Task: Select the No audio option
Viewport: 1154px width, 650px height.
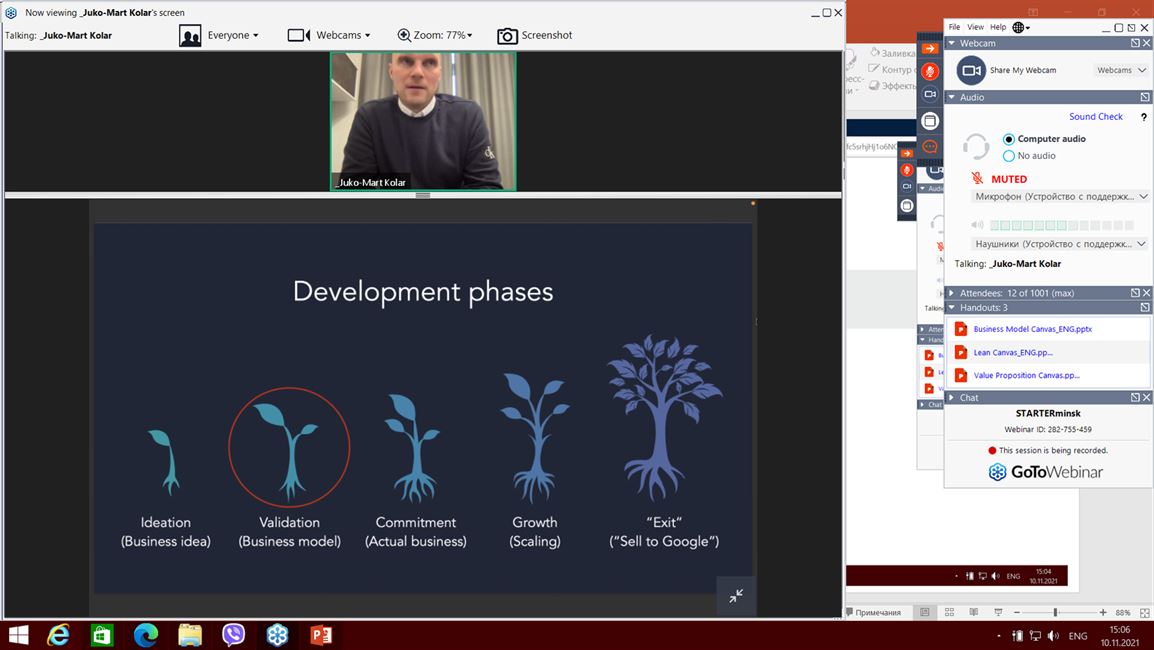Action: point(1008,156)
